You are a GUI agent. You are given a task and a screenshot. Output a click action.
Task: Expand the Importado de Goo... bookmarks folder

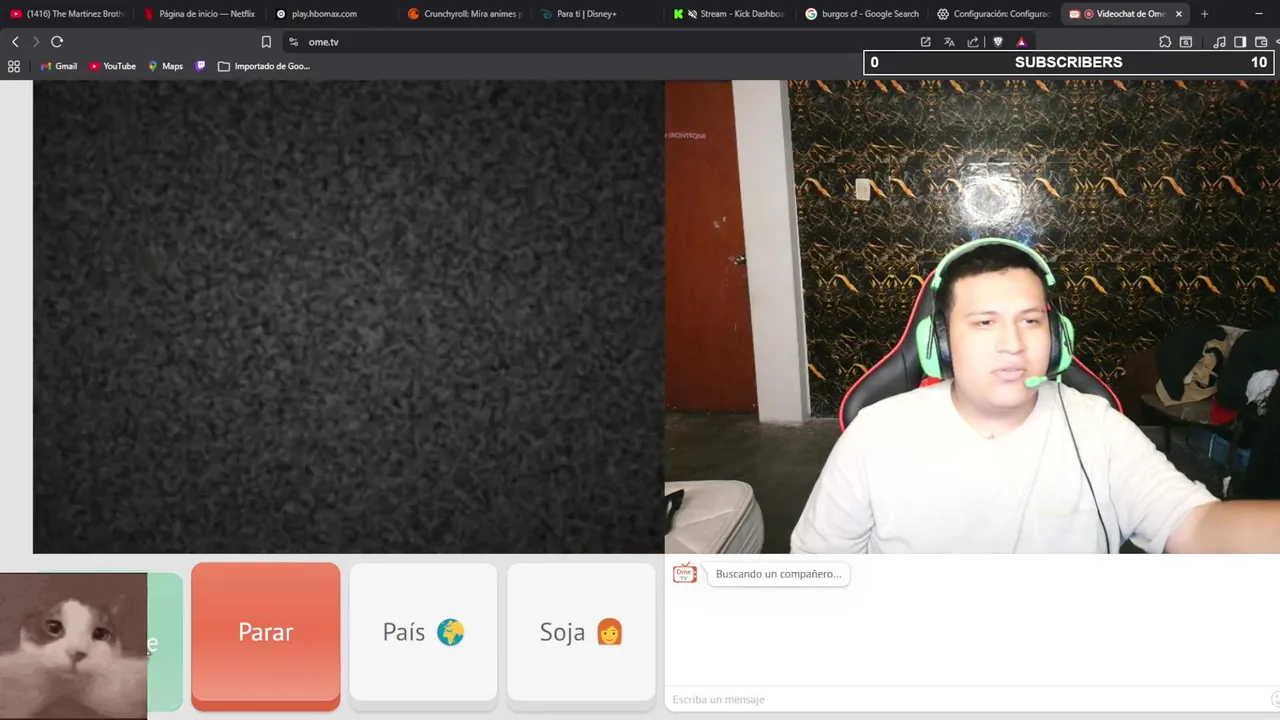[264, 66]
